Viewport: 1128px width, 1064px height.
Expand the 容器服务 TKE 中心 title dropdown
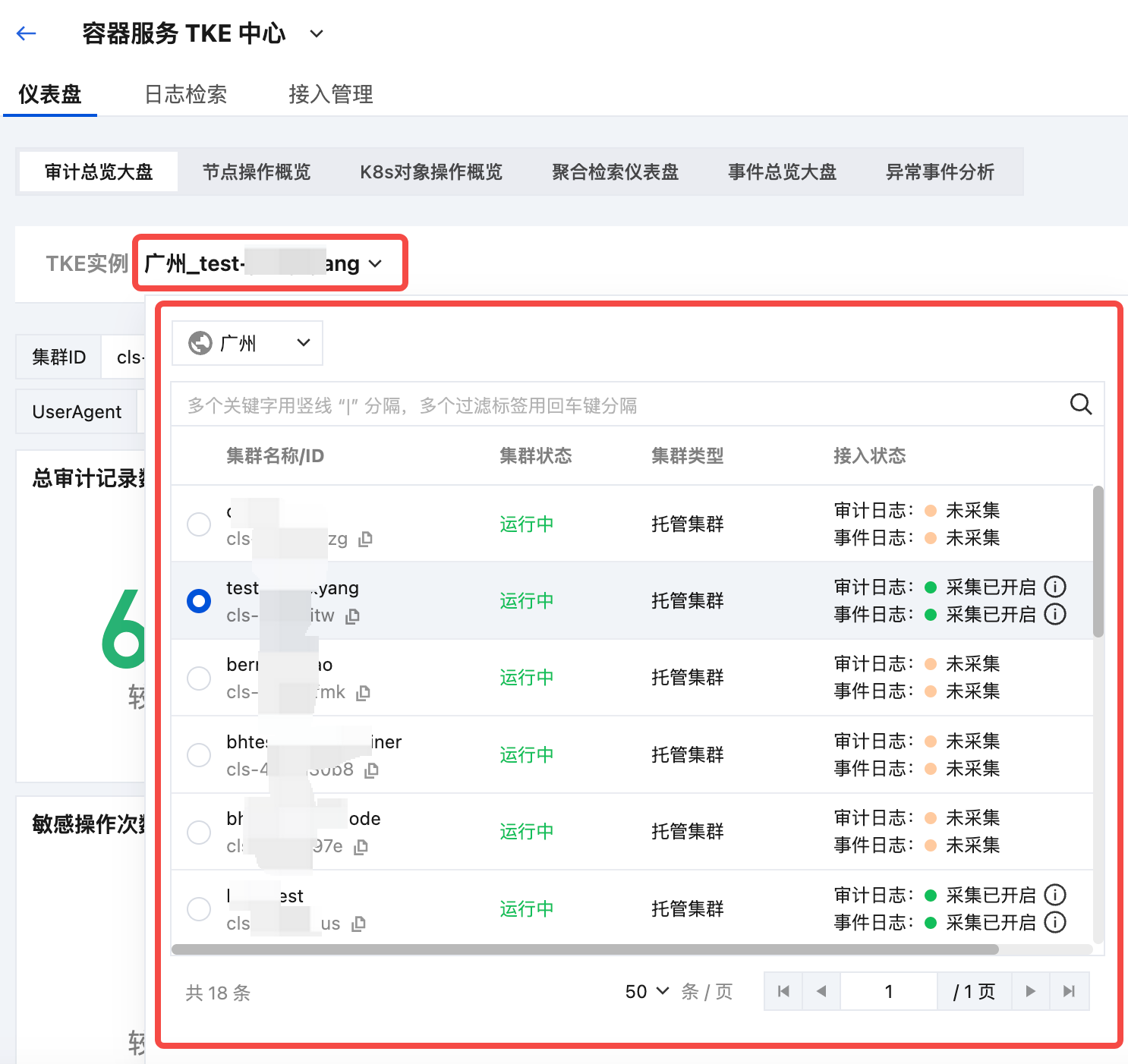(317, 33)
